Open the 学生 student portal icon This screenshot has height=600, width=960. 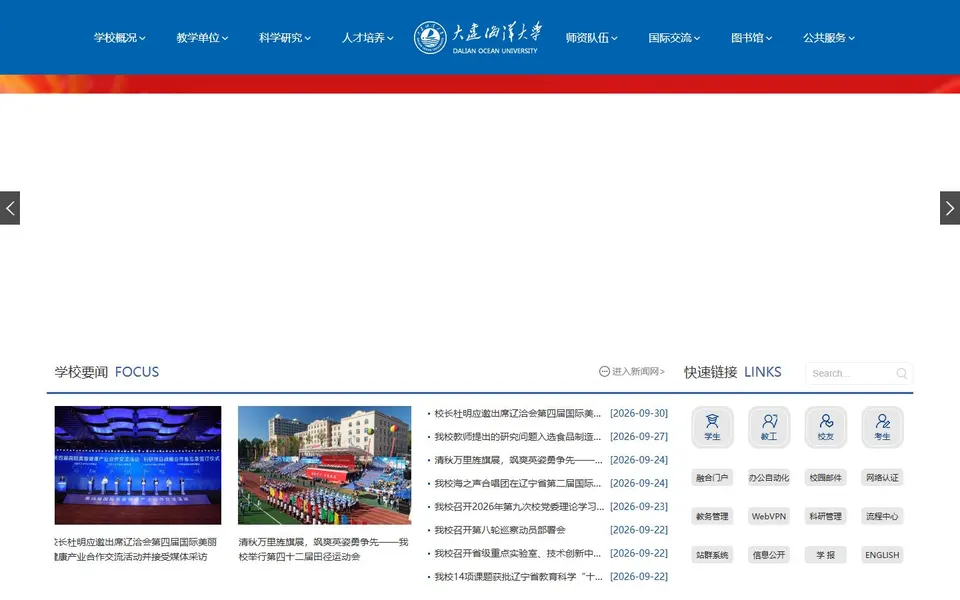[x=712, y=427]
